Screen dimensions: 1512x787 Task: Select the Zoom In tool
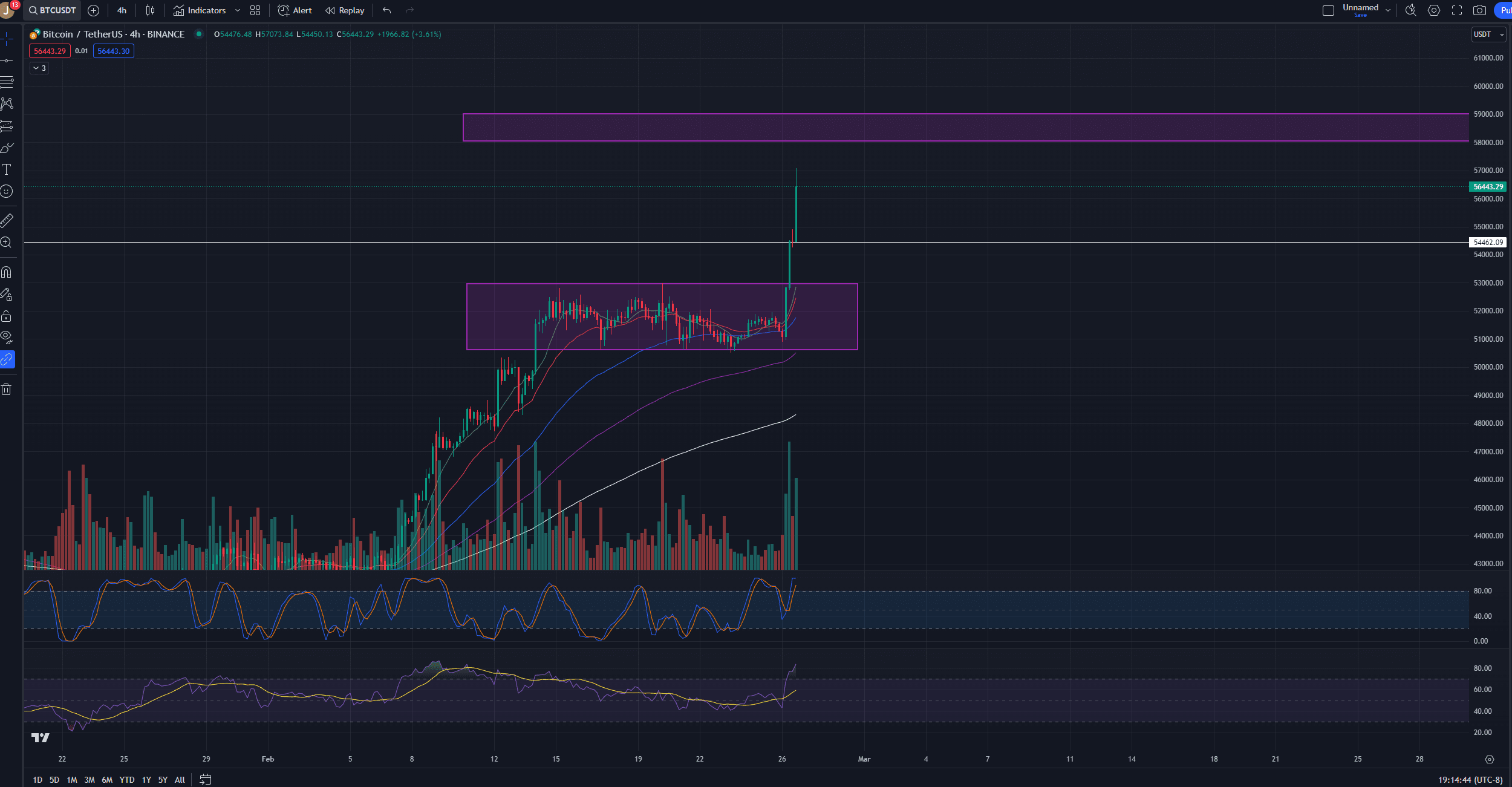(x=7, y=243)
